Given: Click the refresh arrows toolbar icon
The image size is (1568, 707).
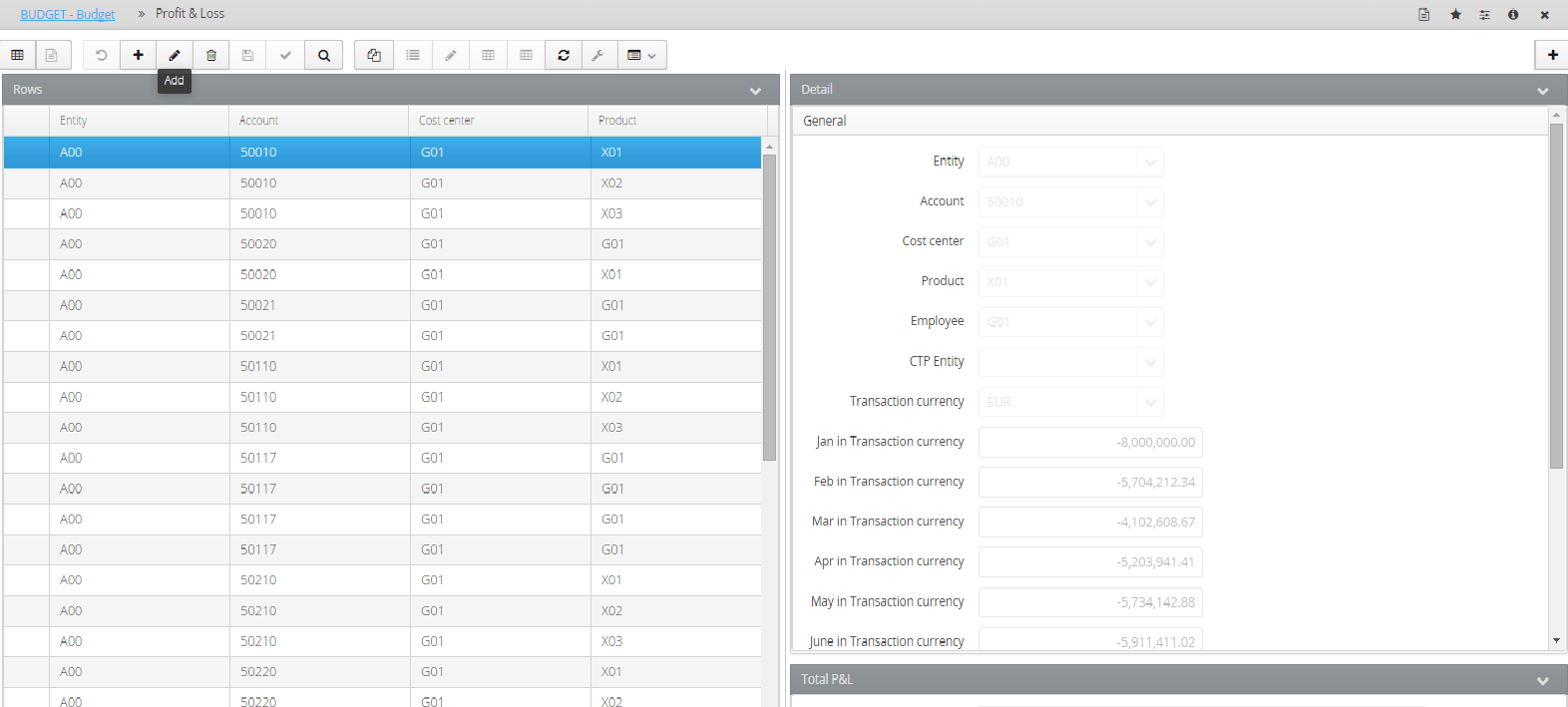Looking at the screenshot, I should coord(564,55).
